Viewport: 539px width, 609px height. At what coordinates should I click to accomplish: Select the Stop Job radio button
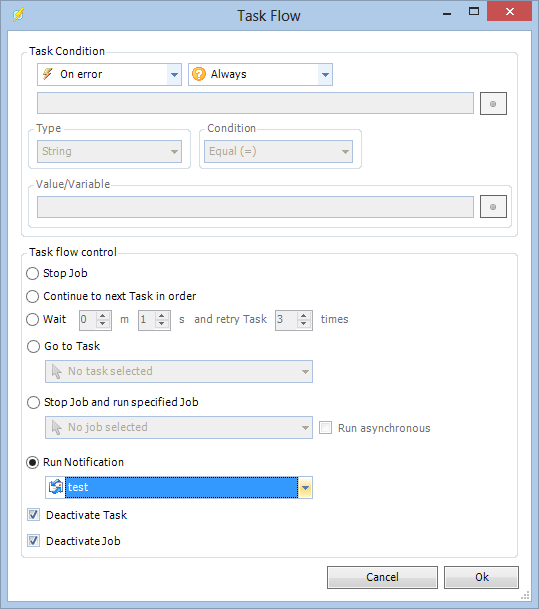tap(33, 273)
